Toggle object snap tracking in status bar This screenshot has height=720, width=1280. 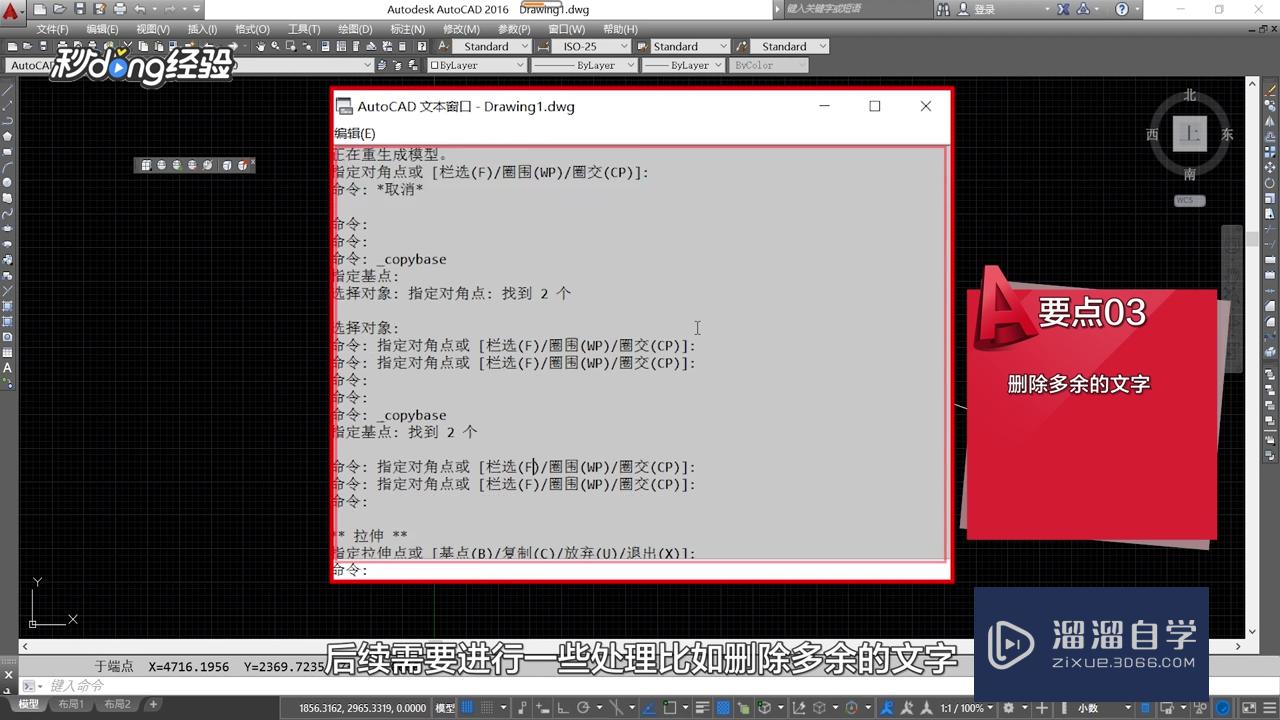[650, 708]
